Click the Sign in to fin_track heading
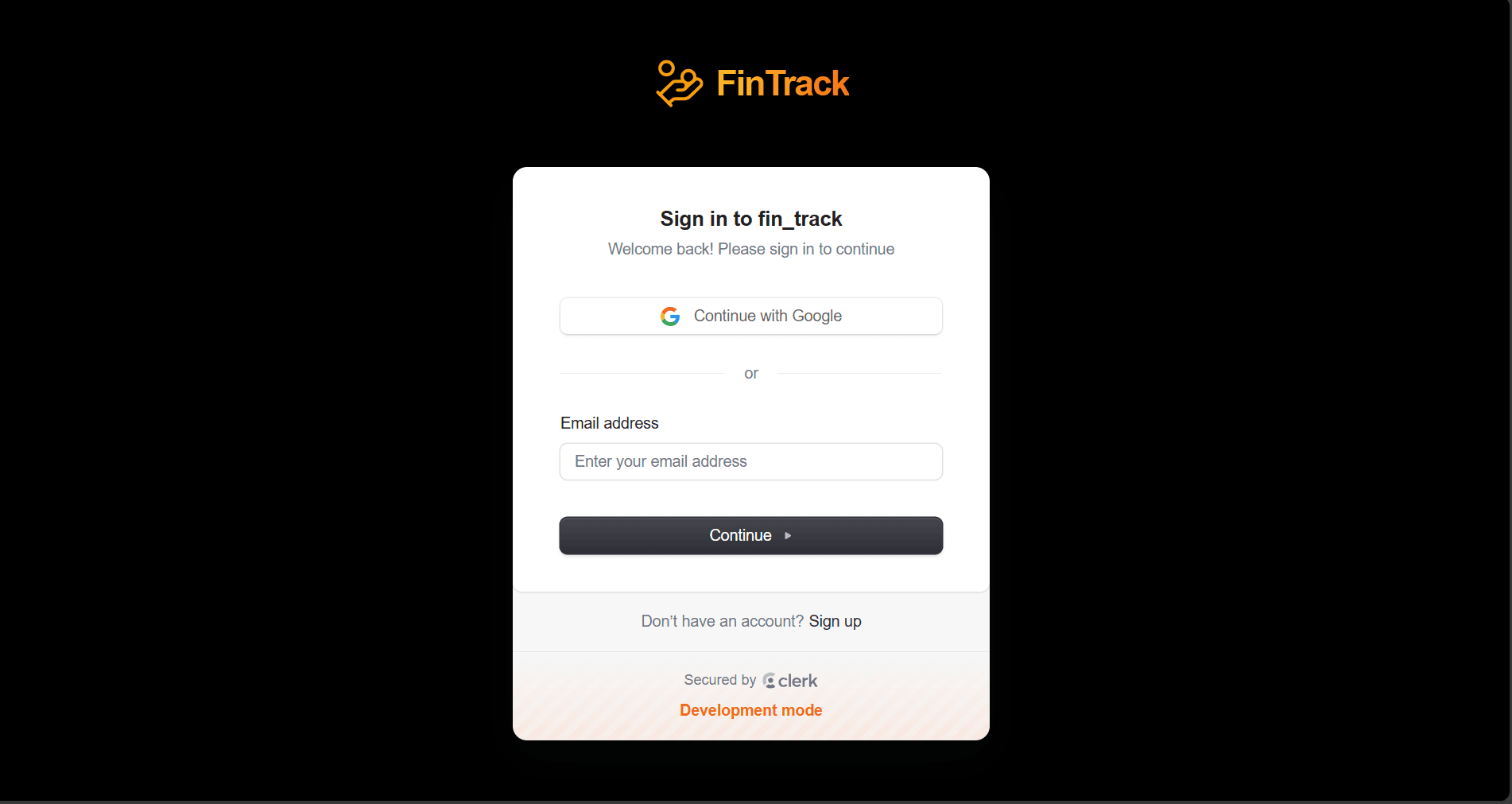 pos(750,218)
